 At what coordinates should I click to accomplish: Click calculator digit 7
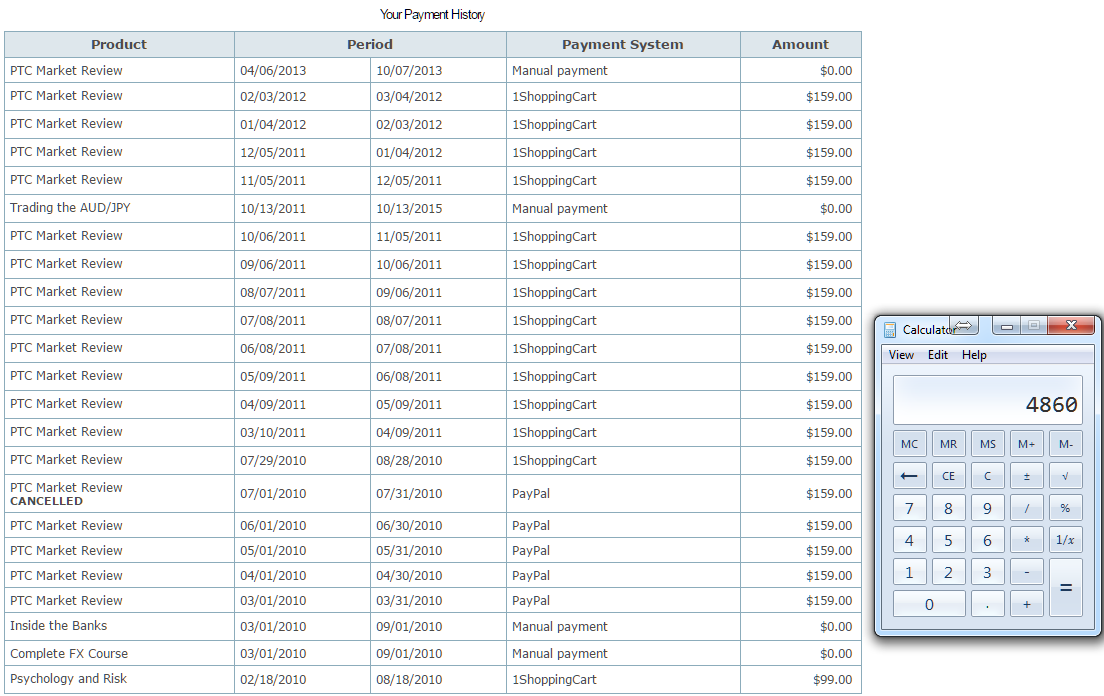tap(910, 508)
